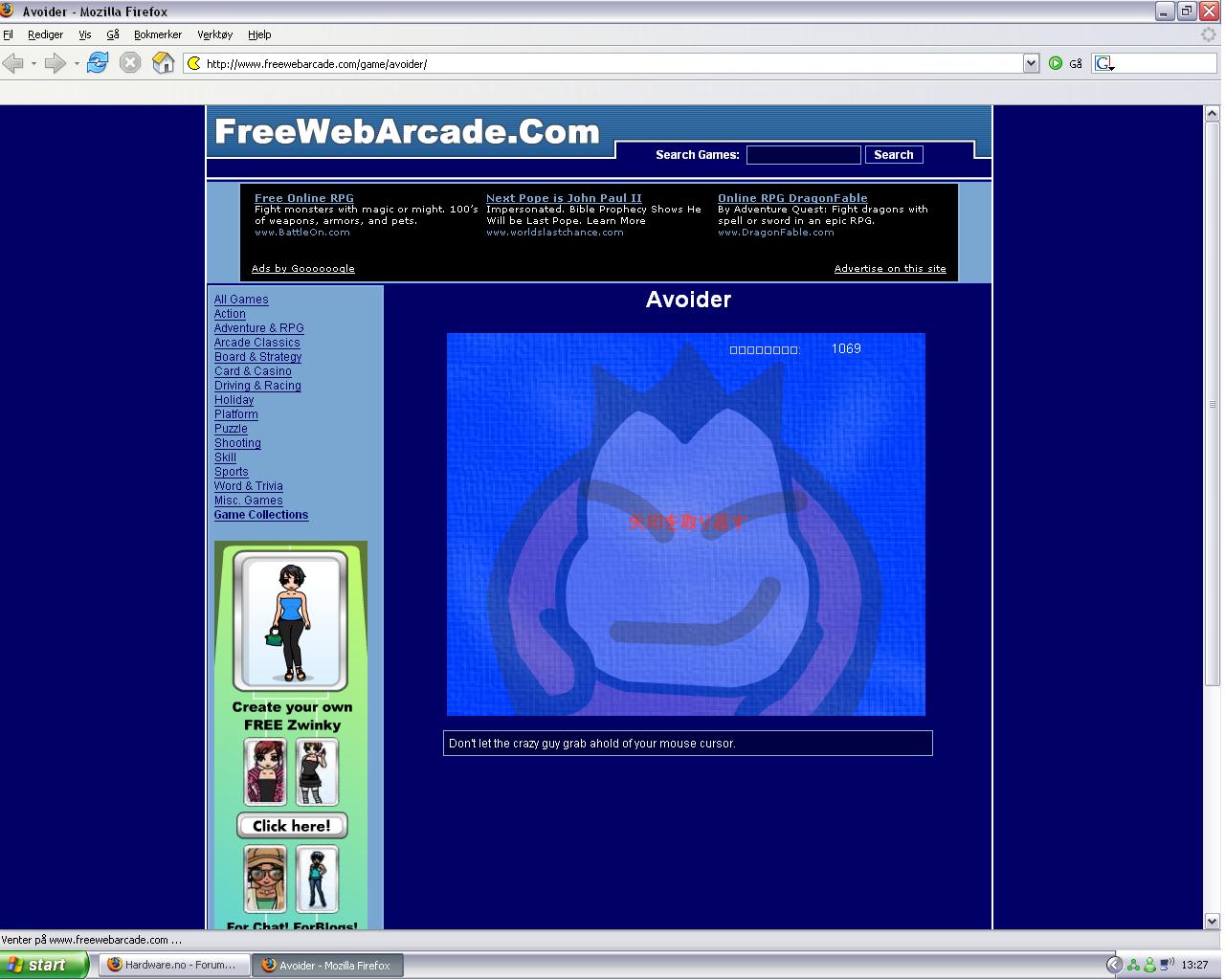Click the wireless network connection tray icon
The height and width of the screenshot is (980, 1225).
pyautogui.click(x=1166, y=965)
